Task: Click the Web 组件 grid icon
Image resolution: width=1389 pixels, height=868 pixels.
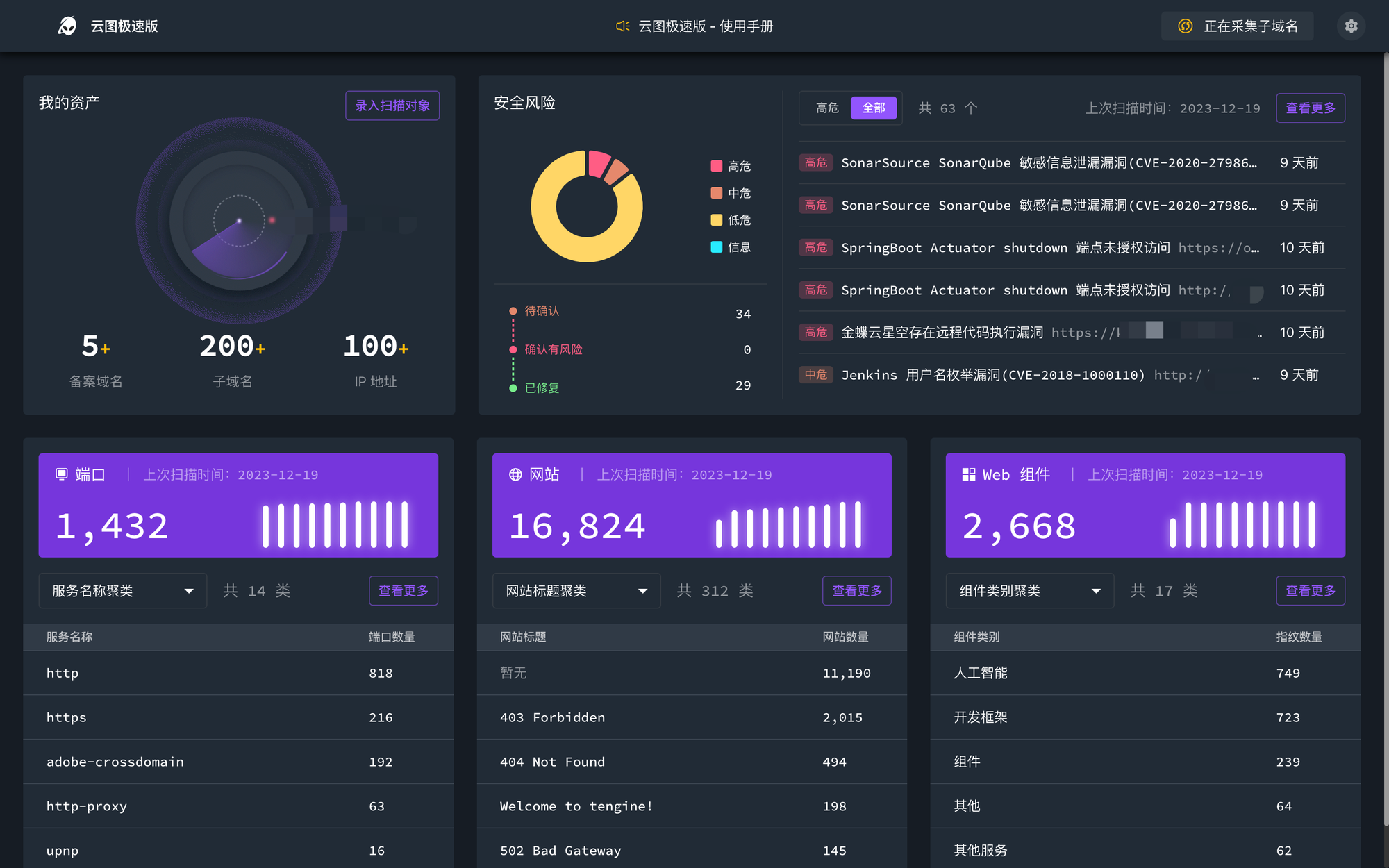Action: pyautogui.click(x=968, y=474)
